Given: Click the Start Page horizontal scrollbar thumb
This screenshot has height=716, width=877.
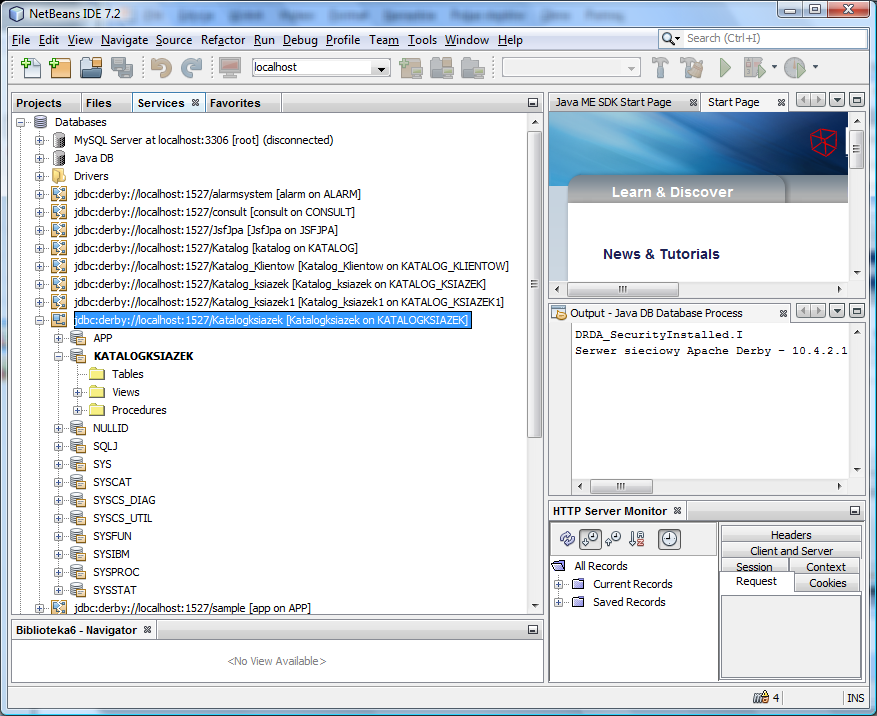Looking at the screenshot, I should tap(623, 289).
